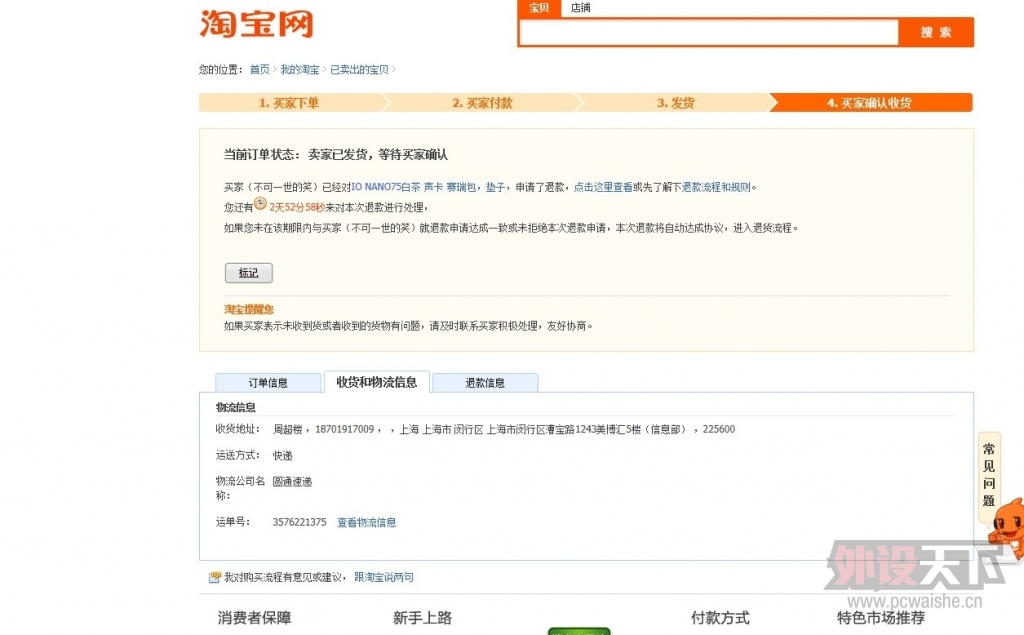Switch to the 收货和物流信息 tab

pyautogui.click(x=377, y=382)
